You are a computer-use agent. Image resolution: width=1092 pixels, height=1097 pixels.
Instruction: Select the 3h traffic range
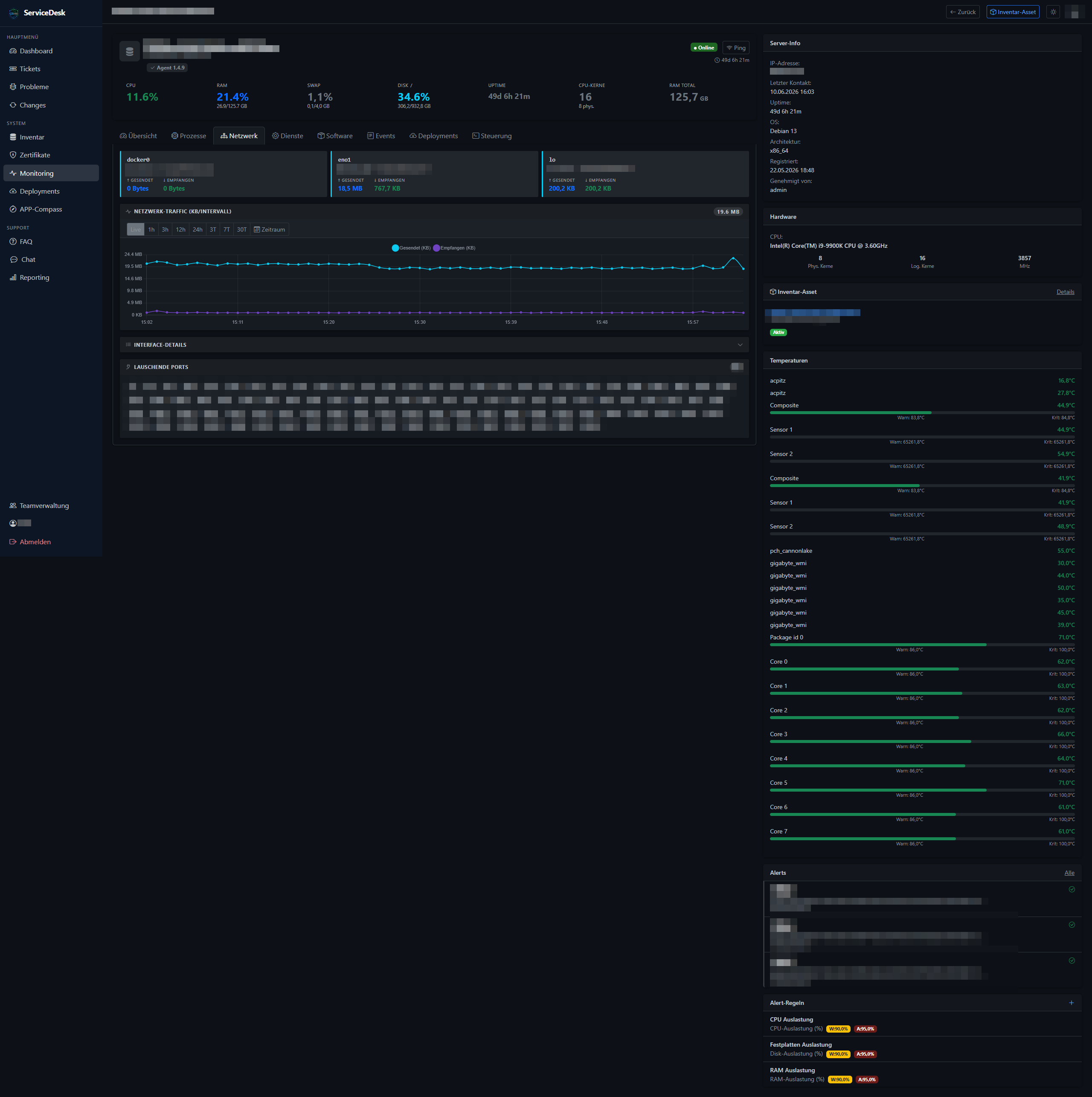click(x=165, y=230)
